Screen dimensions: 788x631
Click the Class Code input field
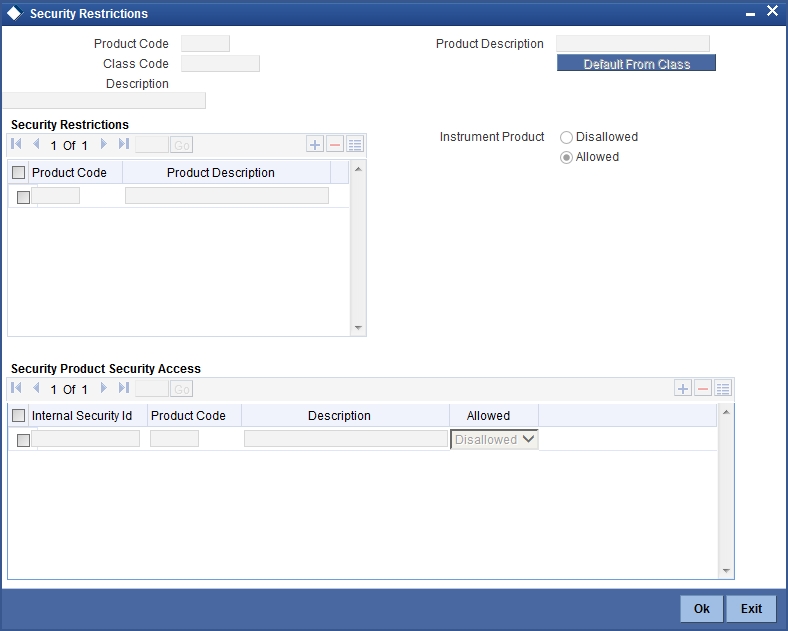click(x=221, y=64)
